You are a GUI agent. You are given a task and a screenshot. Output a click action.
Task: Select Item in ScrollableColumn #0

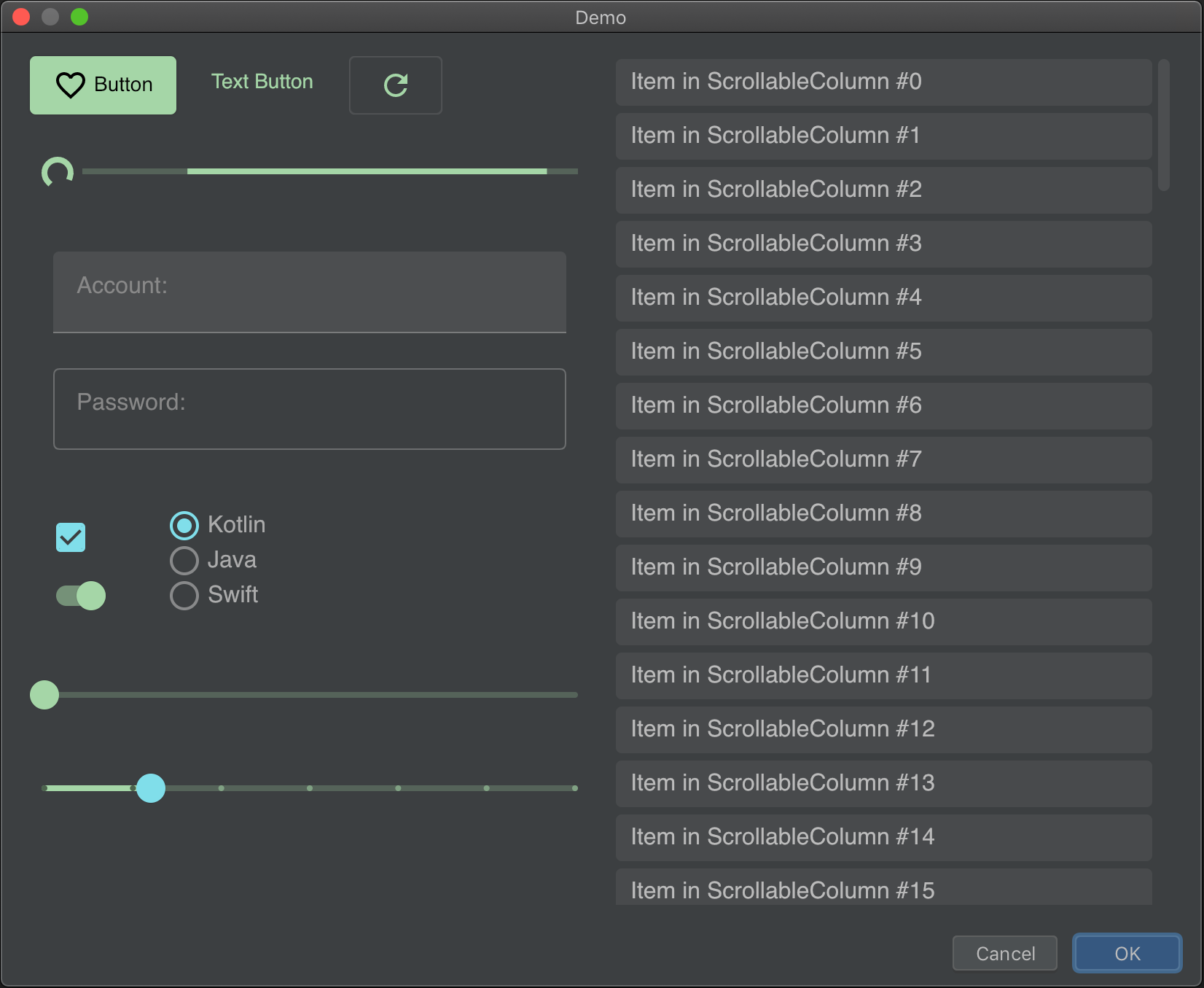(883, 82)
